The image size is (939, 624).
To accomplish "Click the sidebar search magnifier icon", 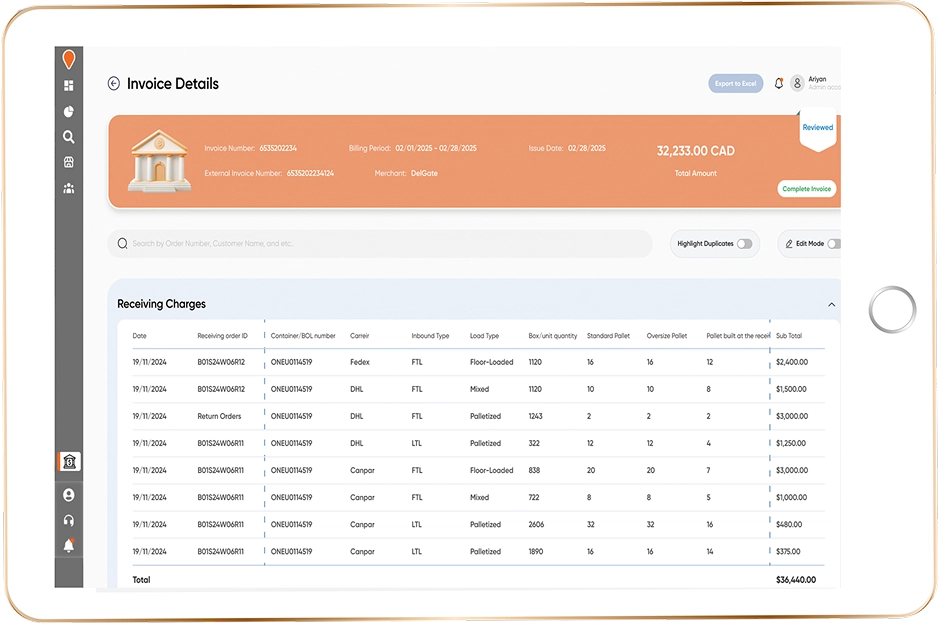I will tap(69, 137).
